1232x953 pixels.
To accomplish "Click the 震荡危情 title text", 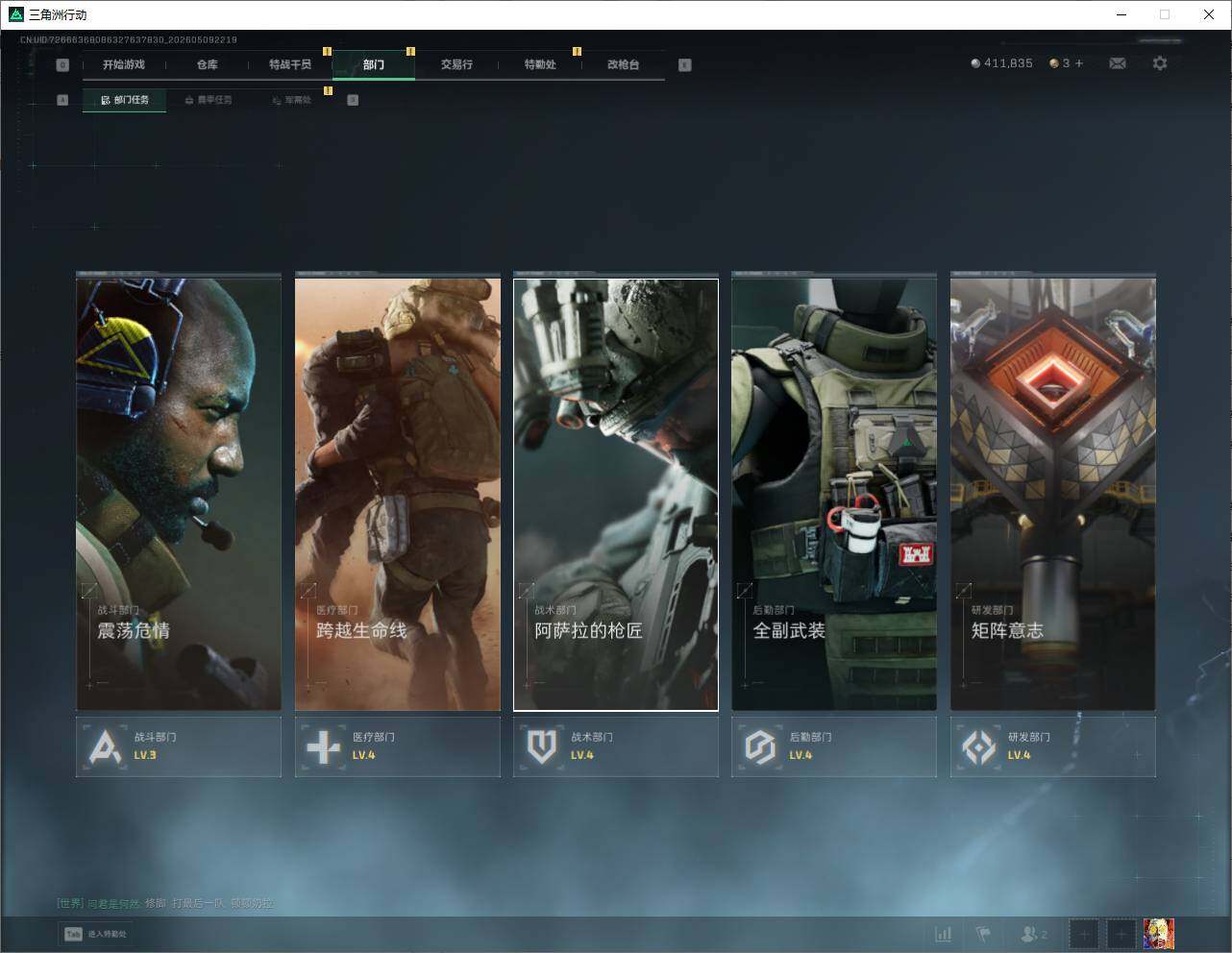I will coord(134,631).
